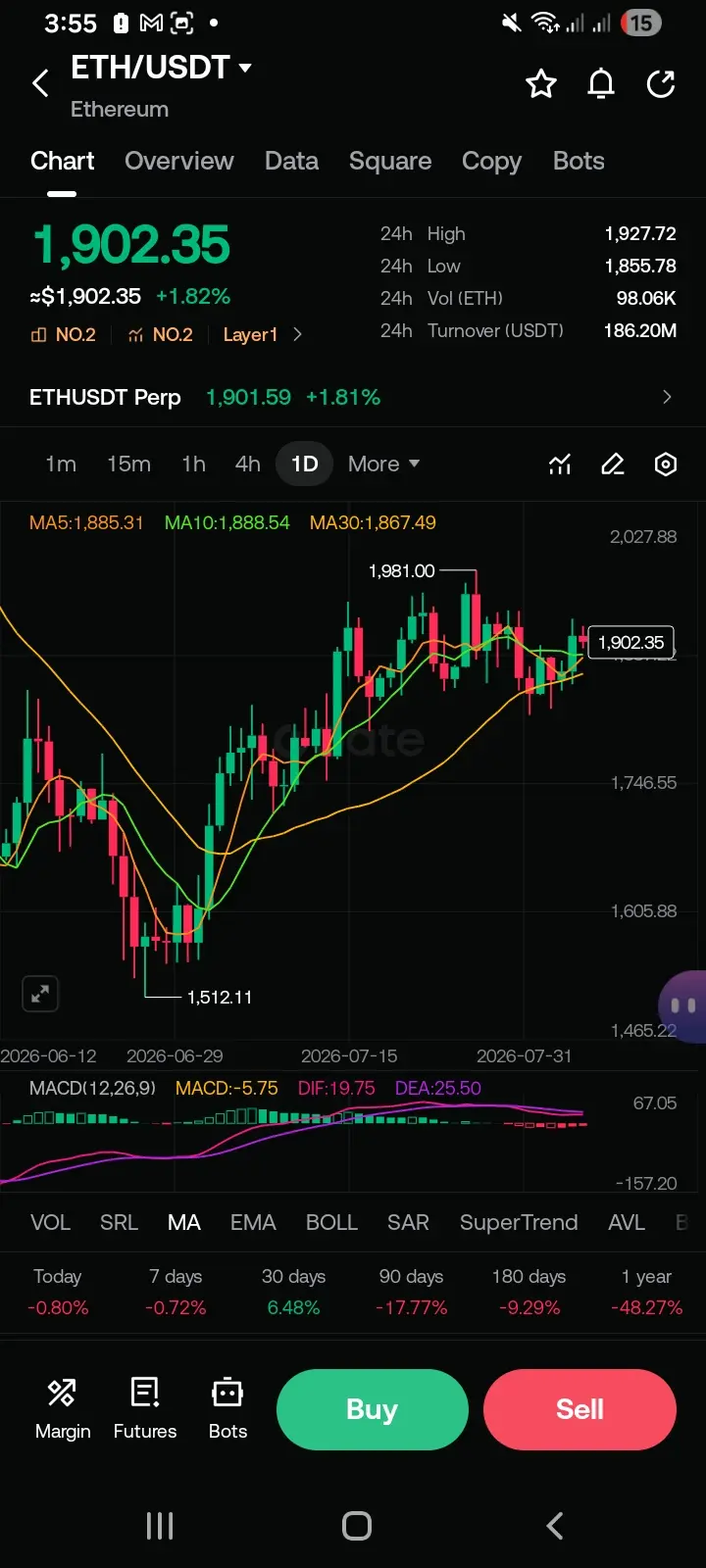Screen dimensions: 706x1568
Task: Tap the green Buy button
Action: pos(372,1409)
